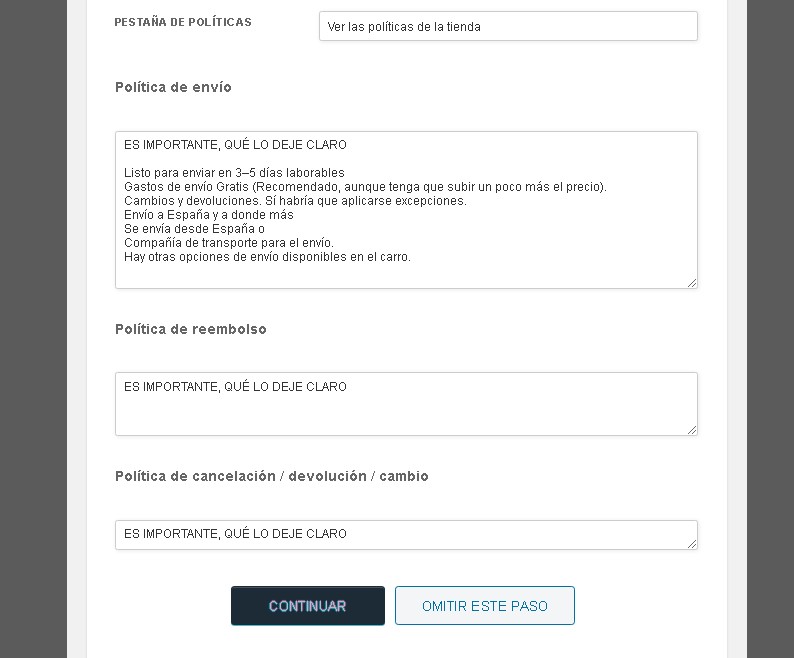Grab the resize handle of the envío text area

692,283
